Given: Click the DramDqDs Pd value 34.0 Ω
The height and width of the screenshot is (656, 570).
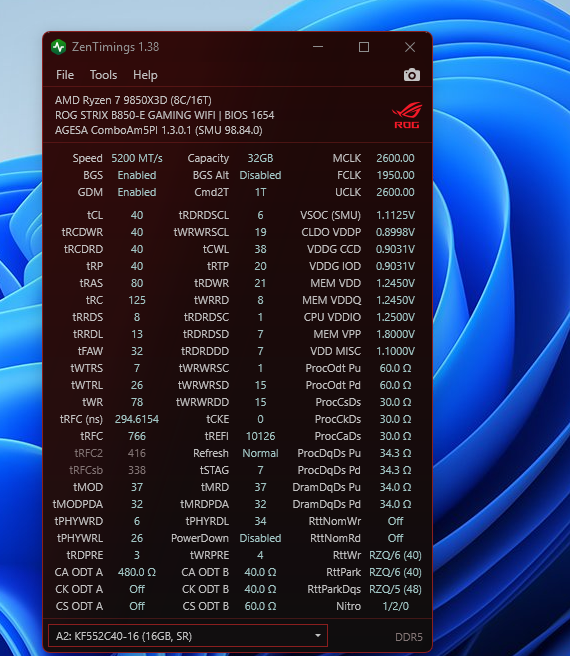Looking at the screenshot, I should pos(395,504).
